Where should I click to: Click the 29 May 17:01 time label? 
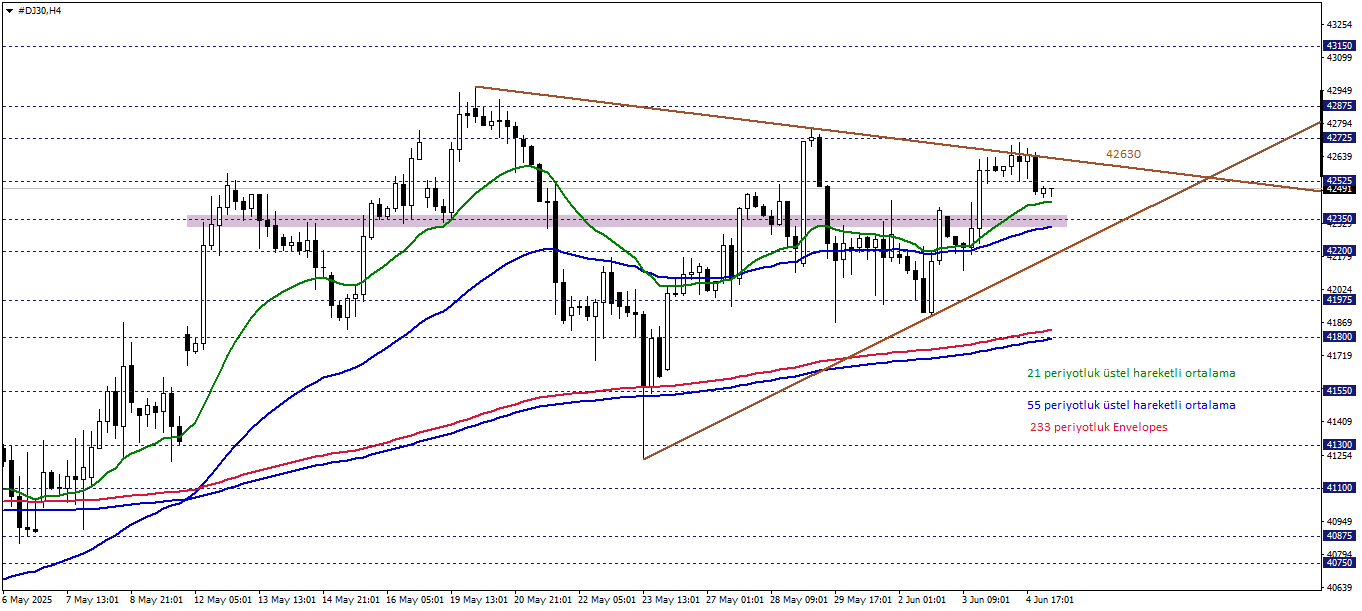coord(862,600)
